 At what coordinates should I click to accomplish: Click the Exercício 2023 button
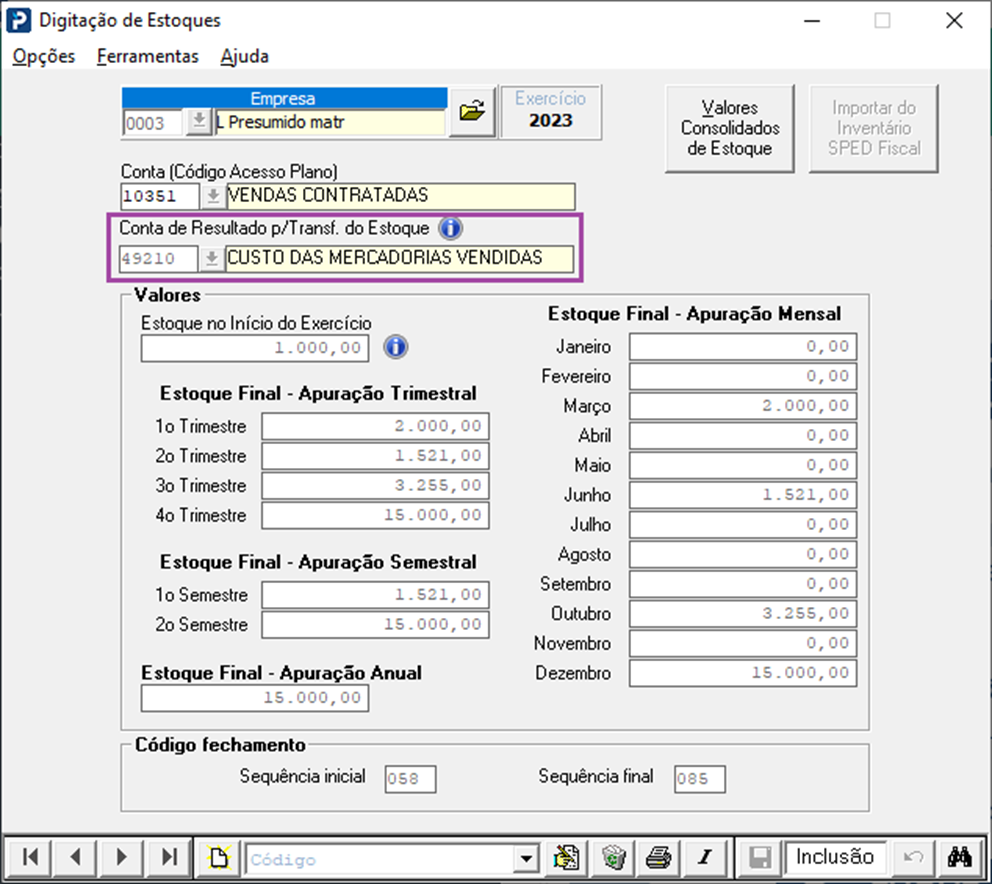pos(550,111)
